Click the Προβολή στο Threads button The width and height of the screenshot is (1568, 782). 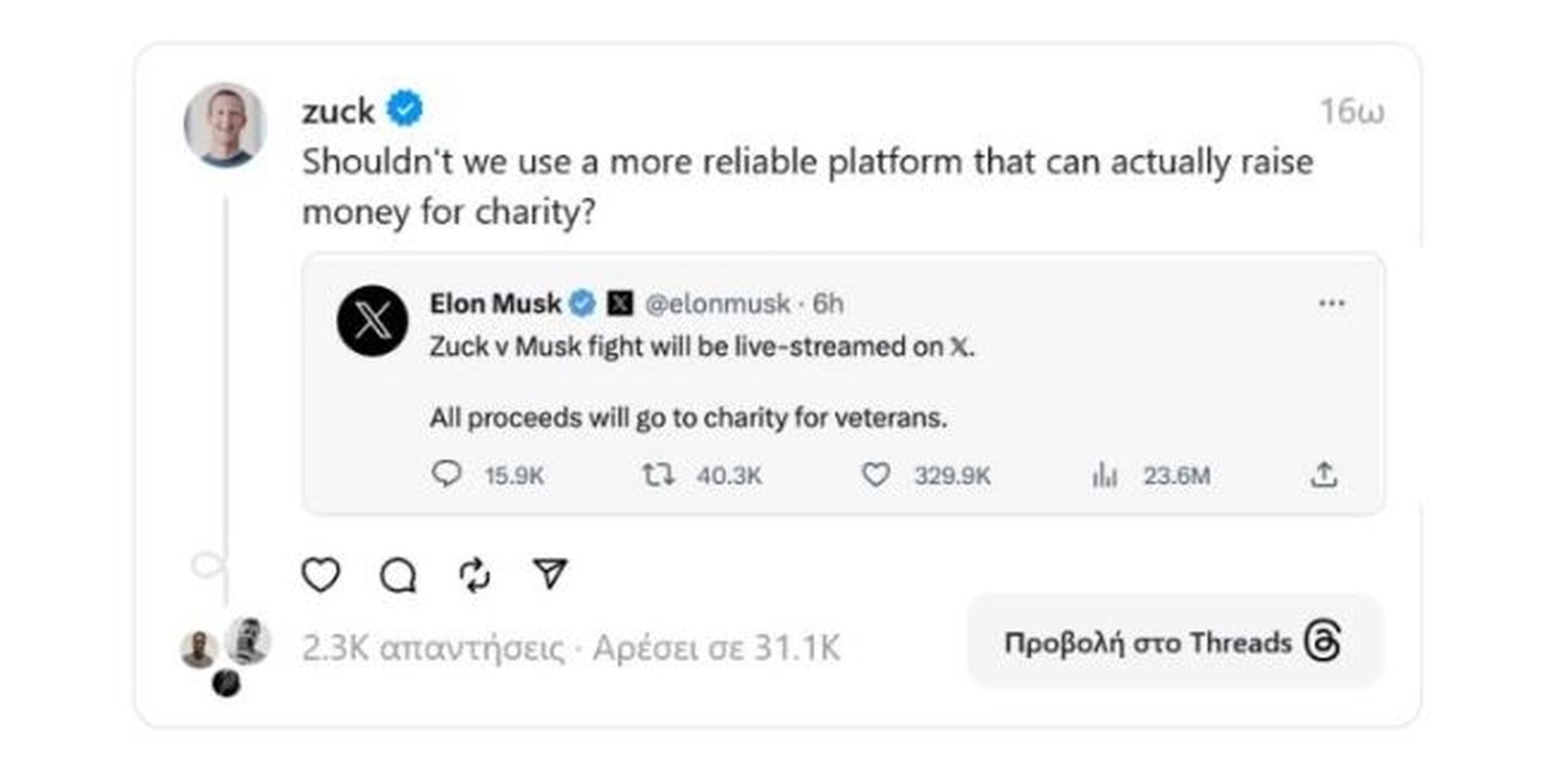pyautogui.click(x=1174, y=643)
